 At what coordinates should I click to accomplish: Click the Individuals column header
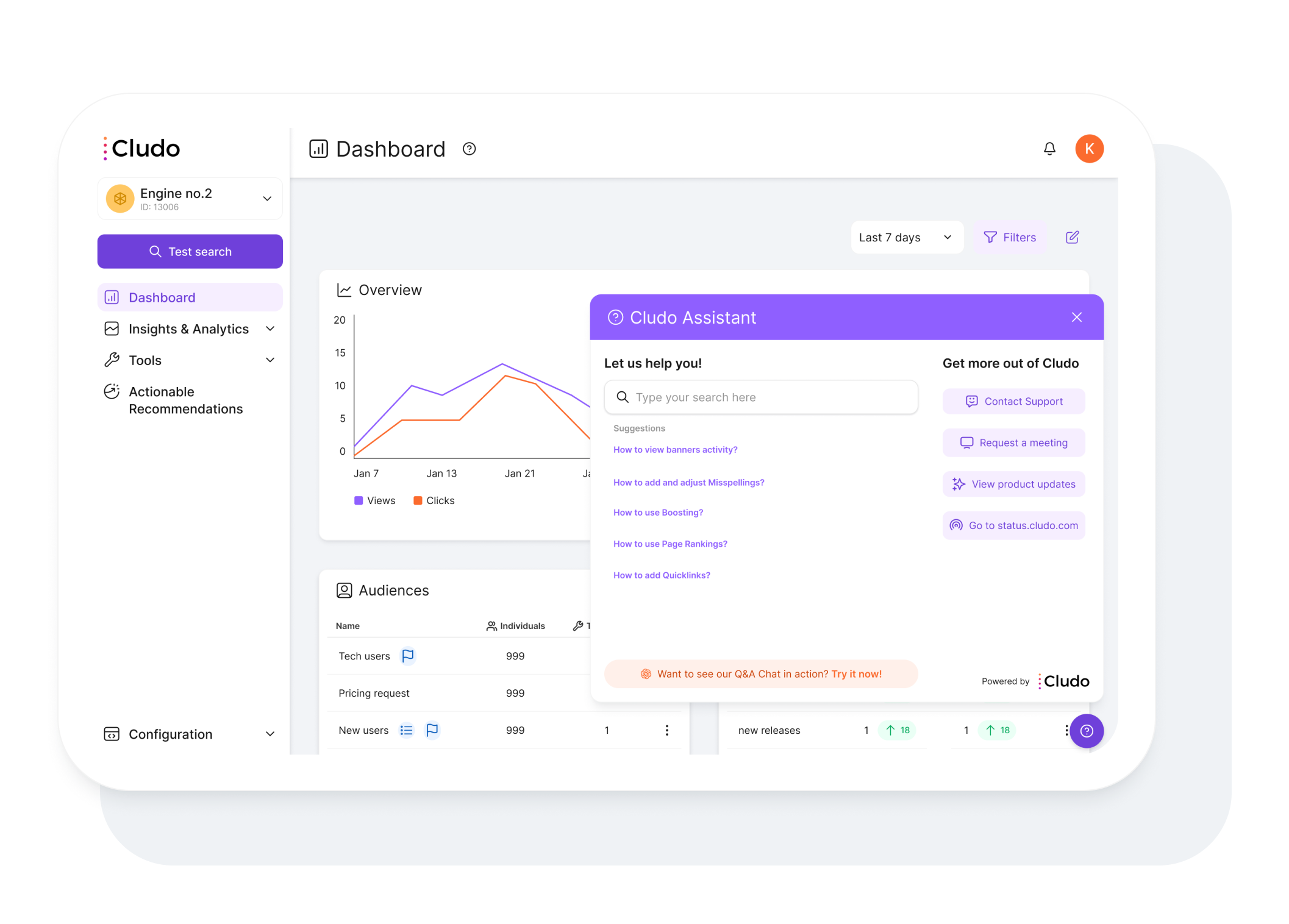(x=515, y=626)
